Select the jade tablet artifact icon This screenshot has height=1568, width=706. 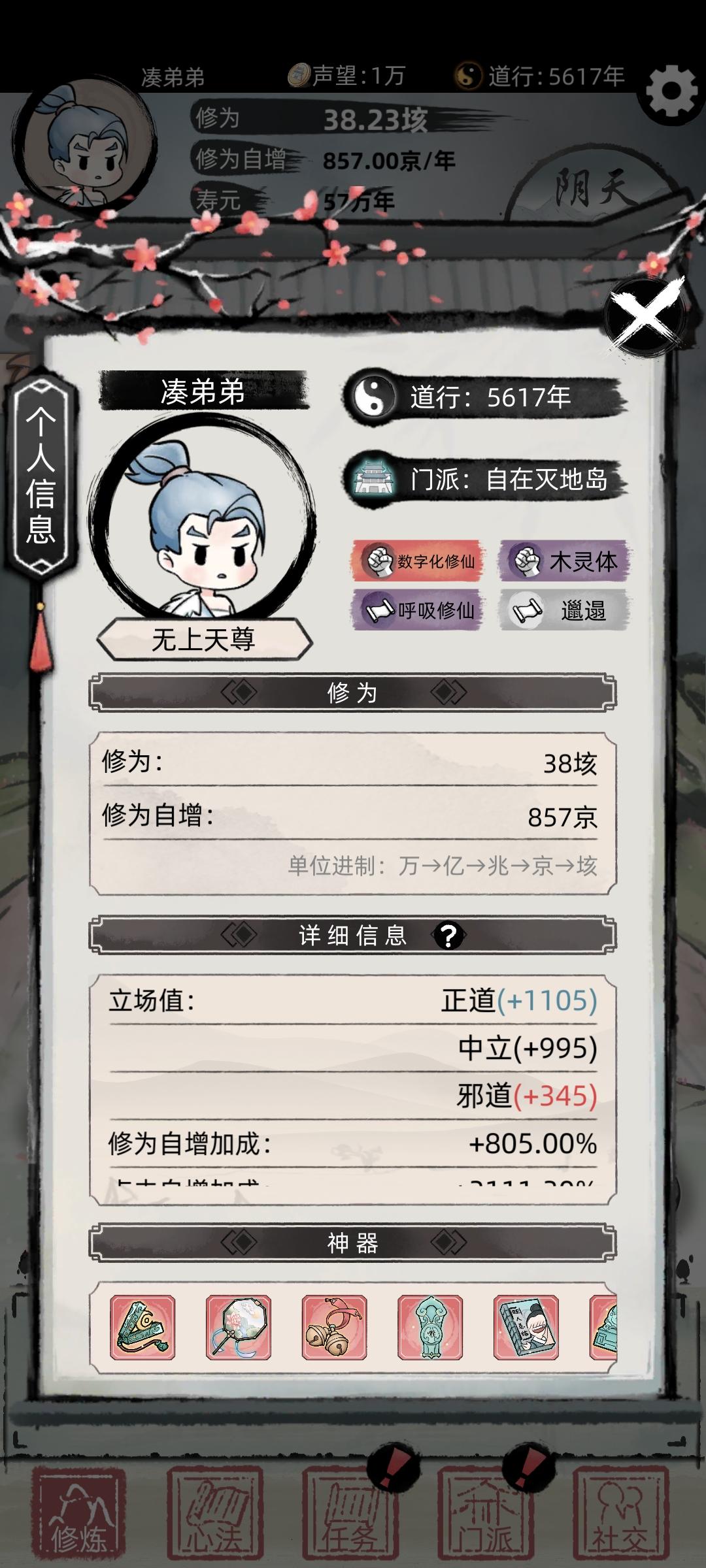coord(430,1328)
